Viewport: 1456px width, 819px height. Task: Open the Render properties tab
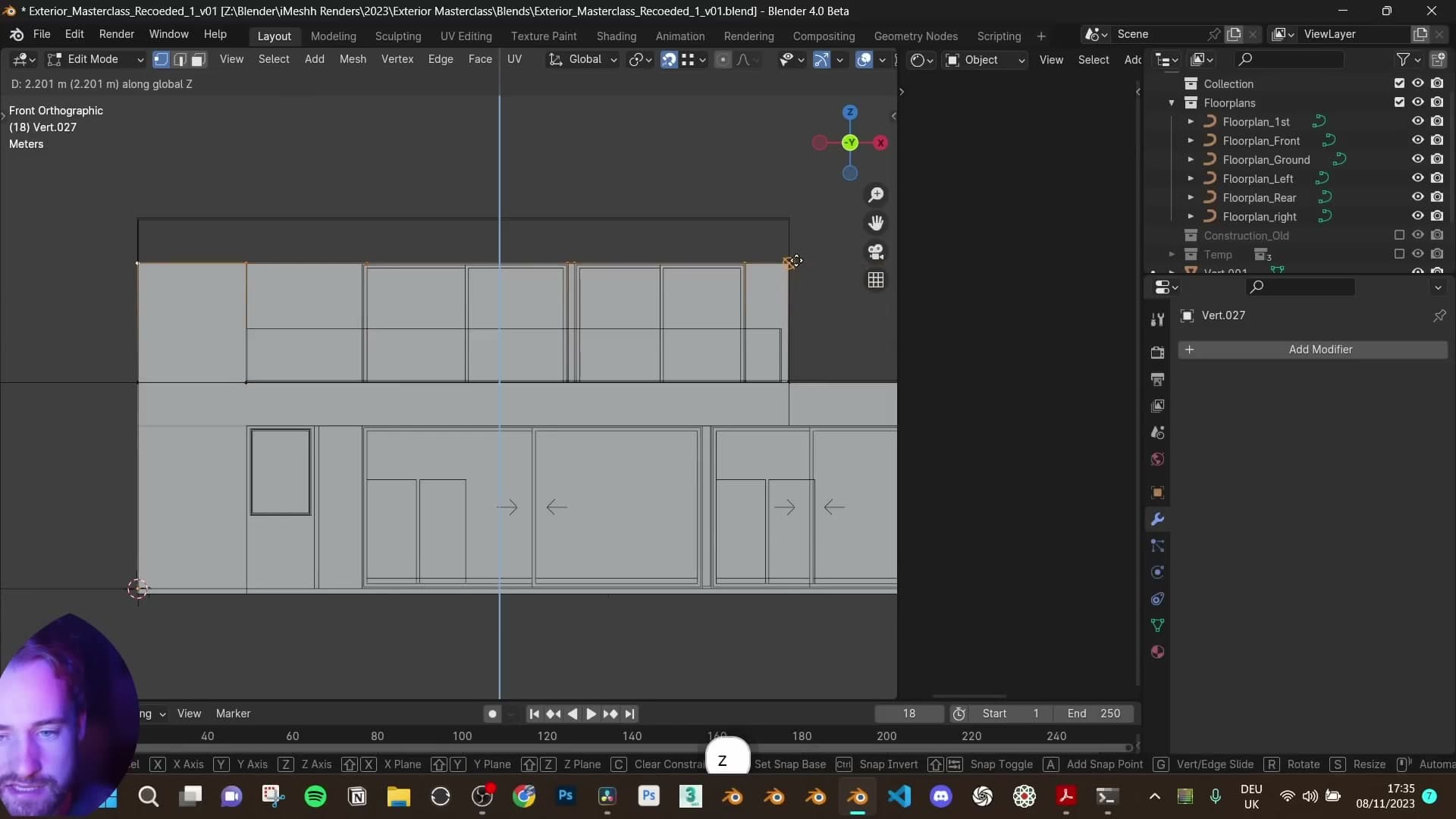(1157, 353)
